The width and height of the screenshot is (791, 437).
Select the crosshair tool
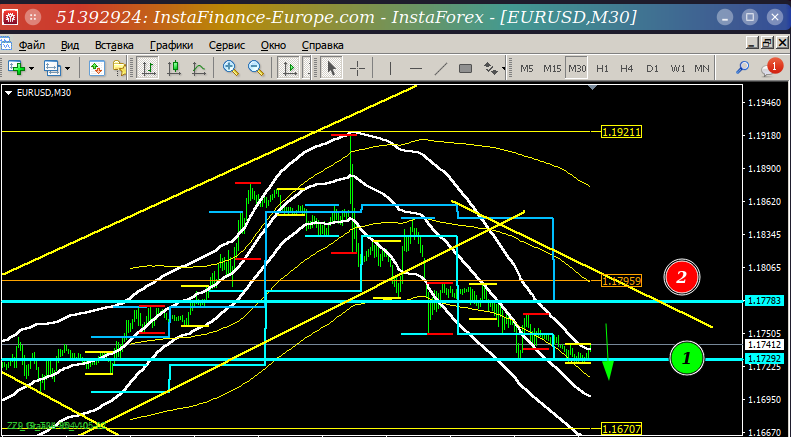(357, 68)
